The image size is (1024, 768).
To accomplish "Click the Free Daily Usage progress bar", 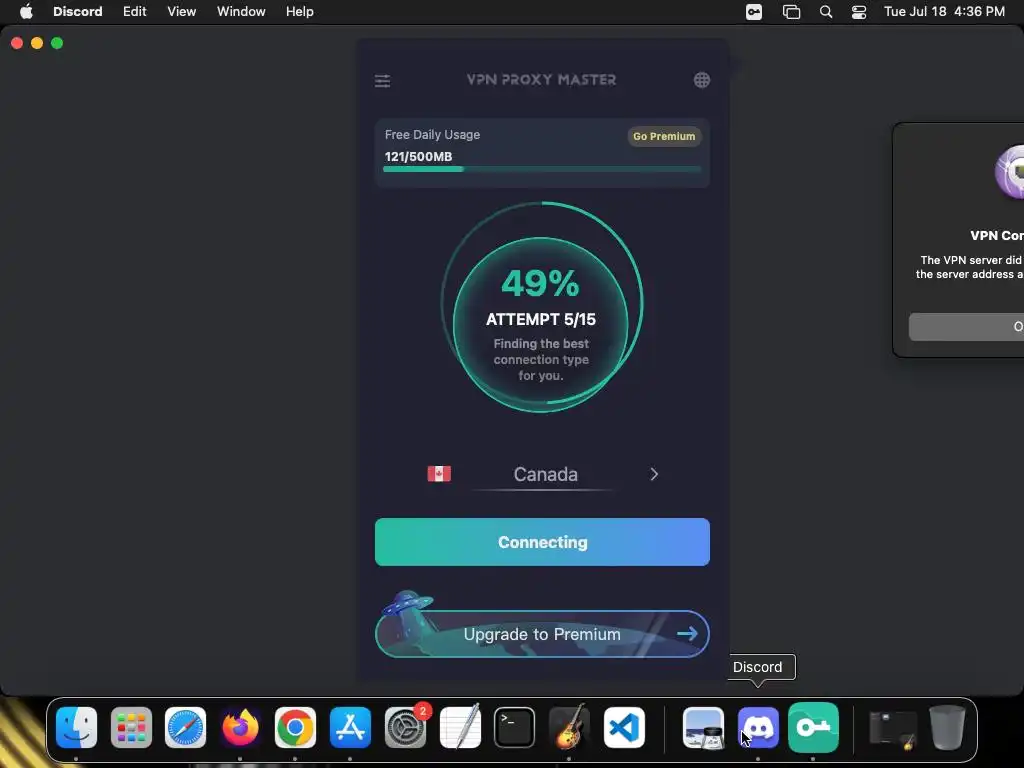I will tap(542, 169).
